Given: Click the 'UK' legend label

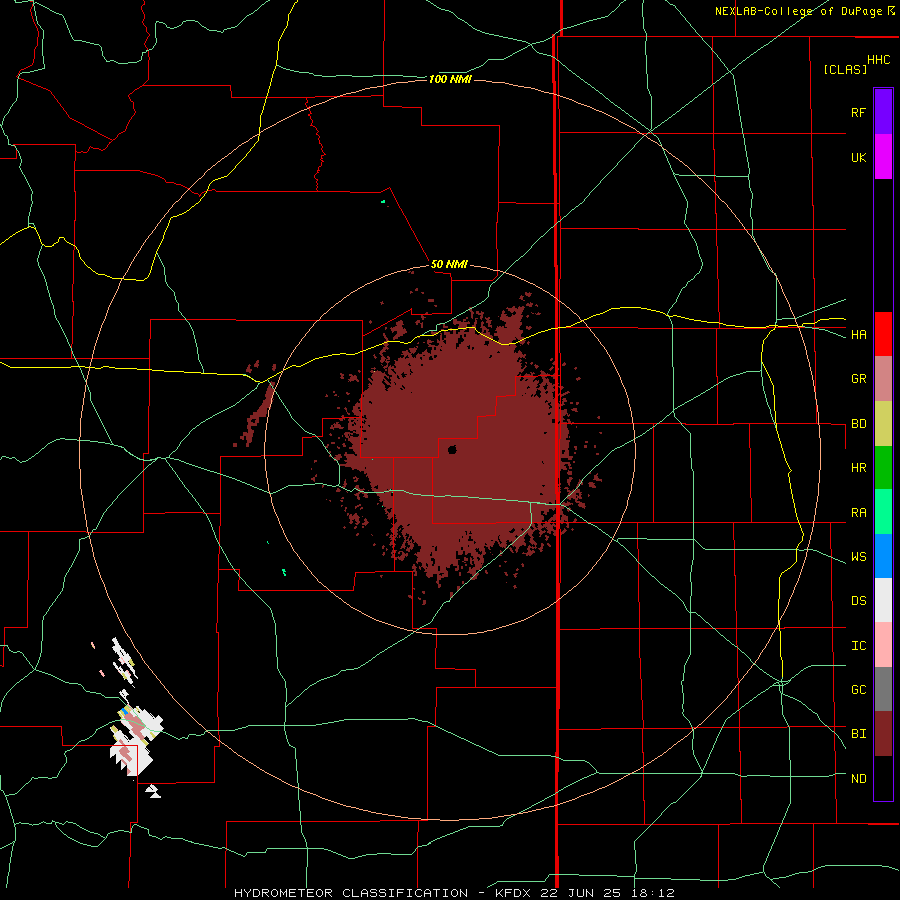Looking at the screenshot, I should [858, 157].
